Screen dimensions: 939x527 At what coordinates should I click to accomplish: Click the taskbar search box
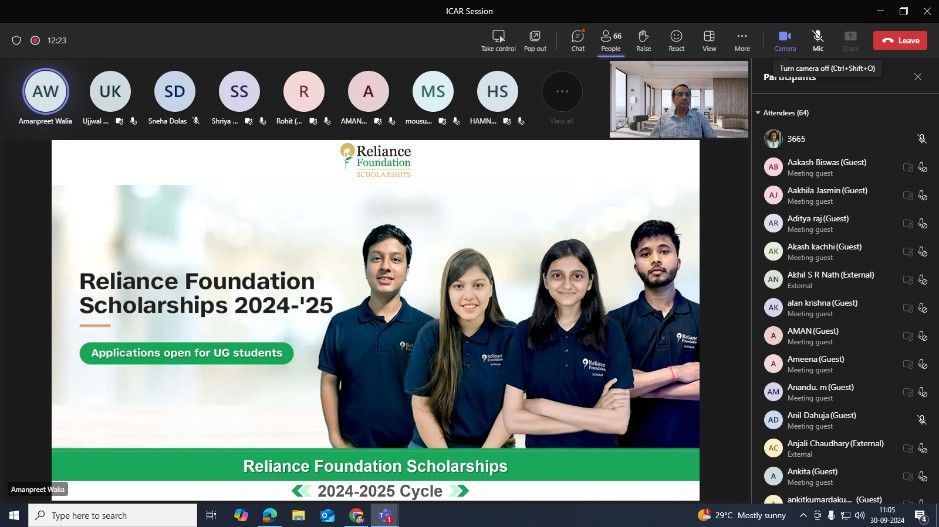tap(113, 515)
